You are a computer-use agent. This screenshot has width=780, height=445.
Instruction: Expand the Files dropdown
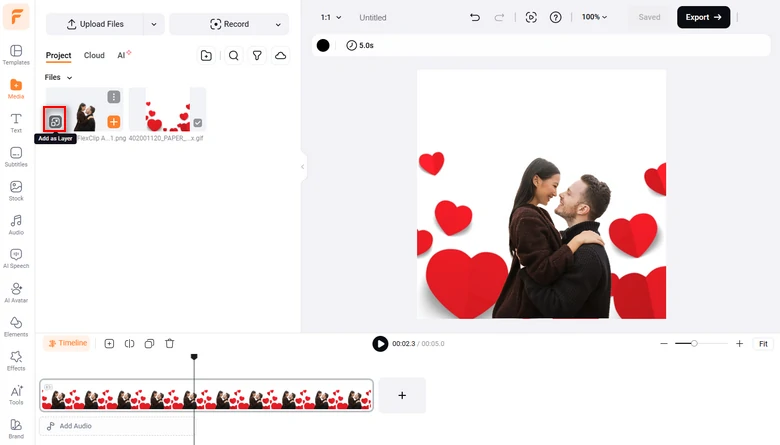point(58,78)
